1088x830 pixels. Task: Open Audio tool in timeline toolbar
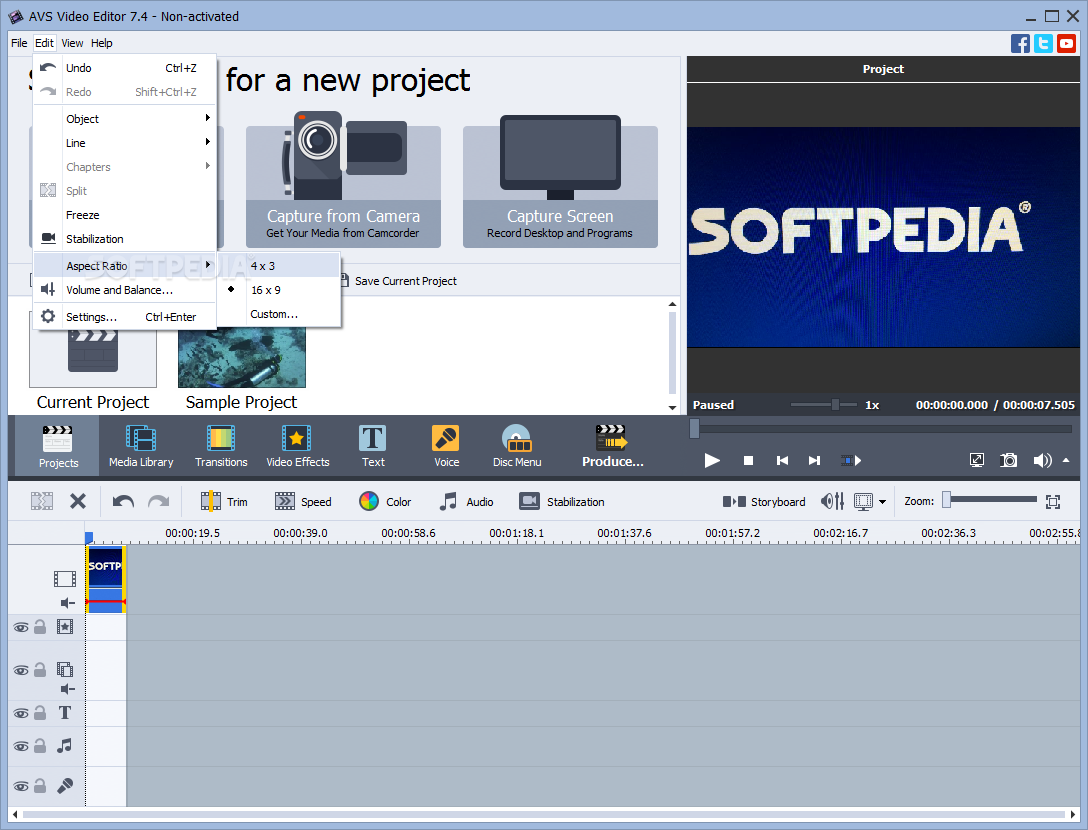(466, 501)
